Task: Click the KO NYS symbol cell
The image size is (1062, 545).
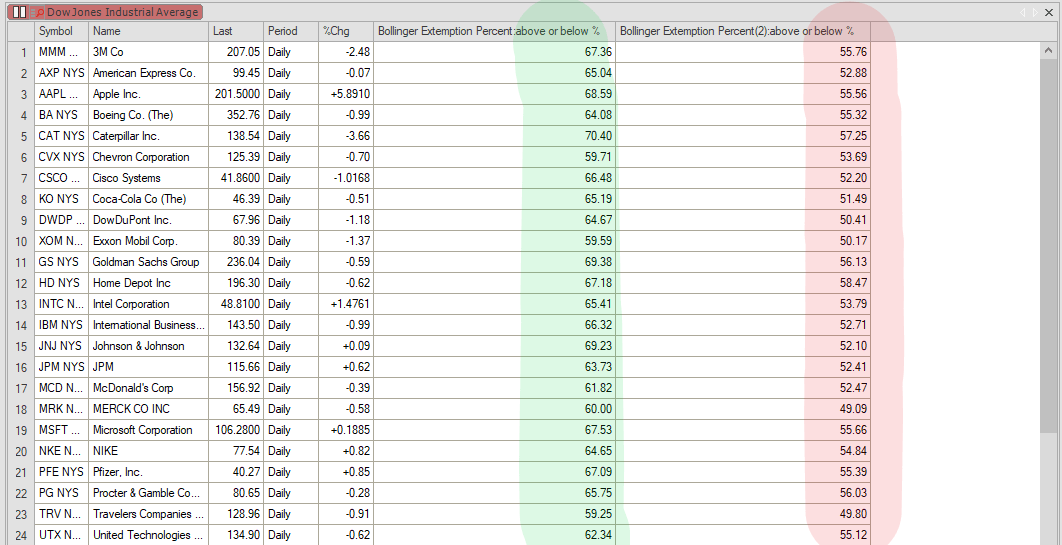Action: tap(62, 198)
